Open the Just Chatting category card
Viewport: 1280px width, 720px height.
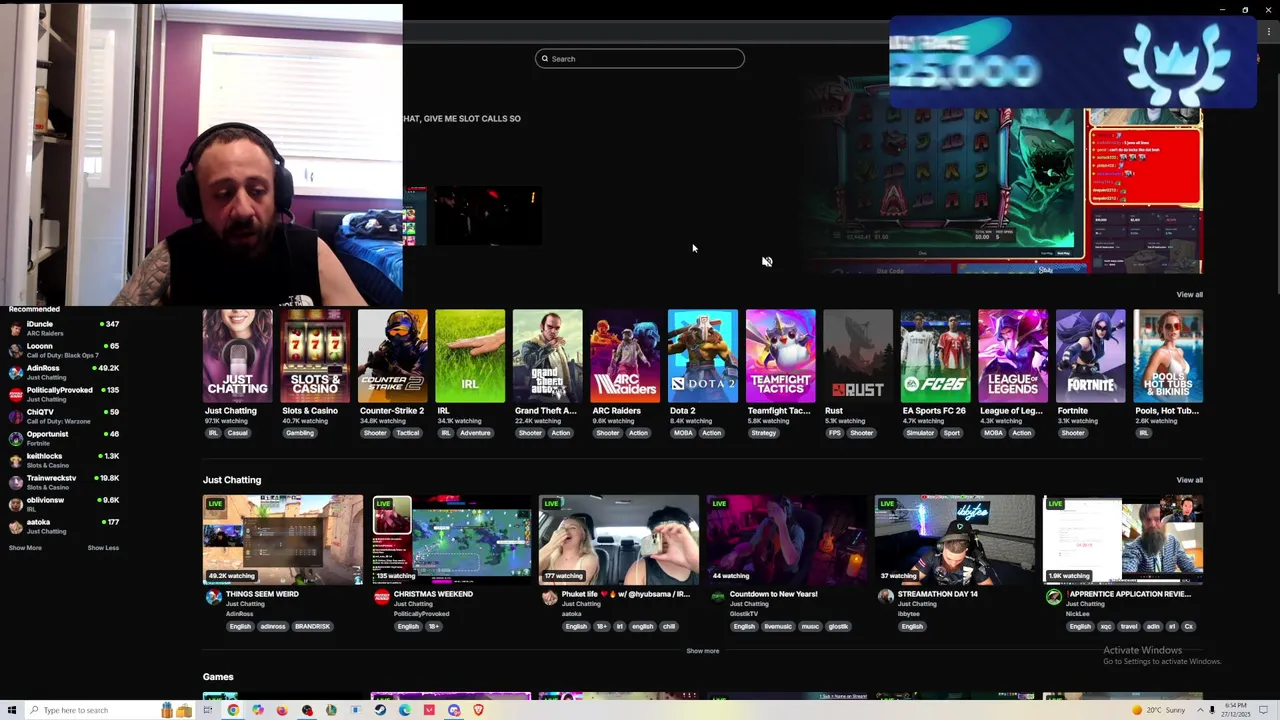[237, 356]
